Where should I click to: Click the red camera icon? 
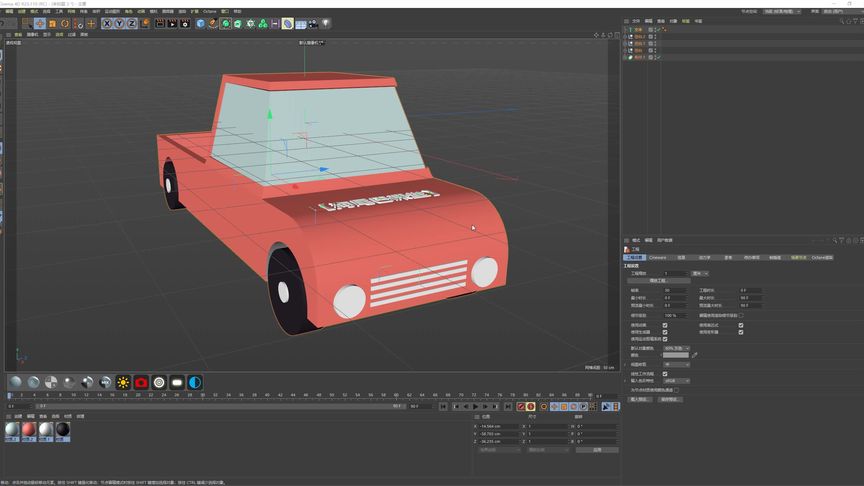click(141, 382)
